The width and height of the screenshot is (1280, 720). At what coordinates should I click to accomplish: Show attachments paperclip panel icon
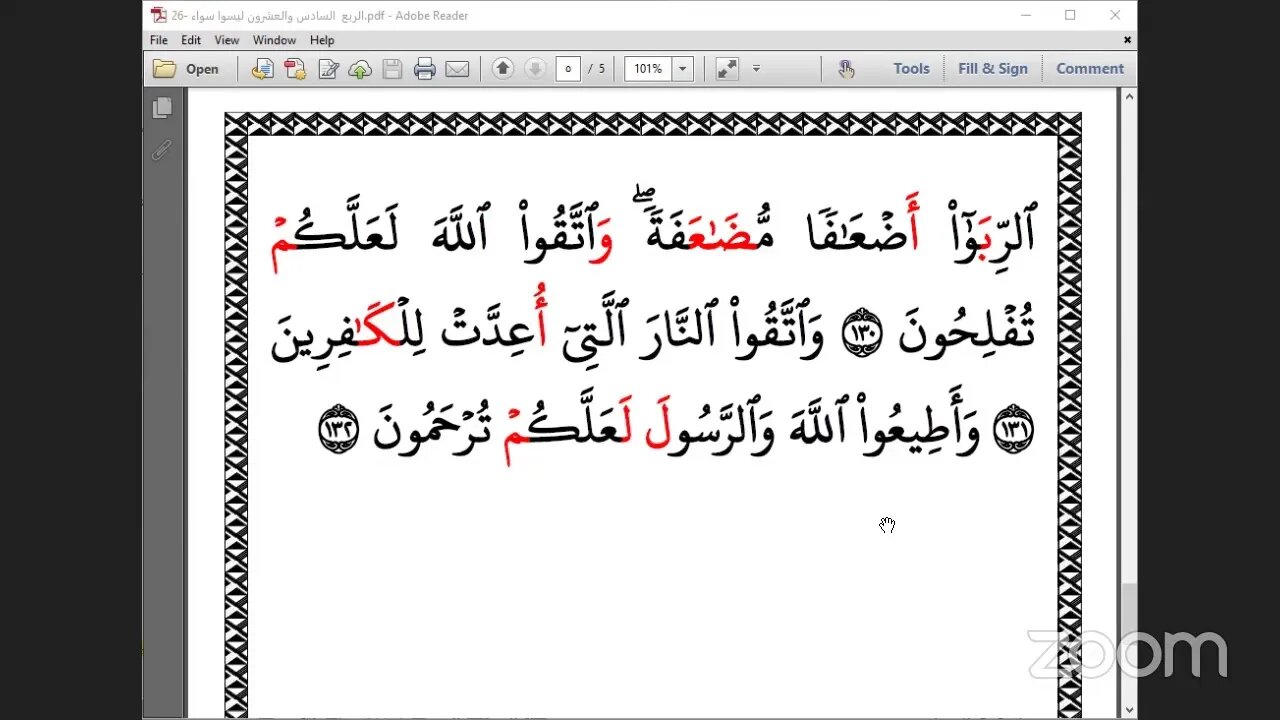coord(161,150)
